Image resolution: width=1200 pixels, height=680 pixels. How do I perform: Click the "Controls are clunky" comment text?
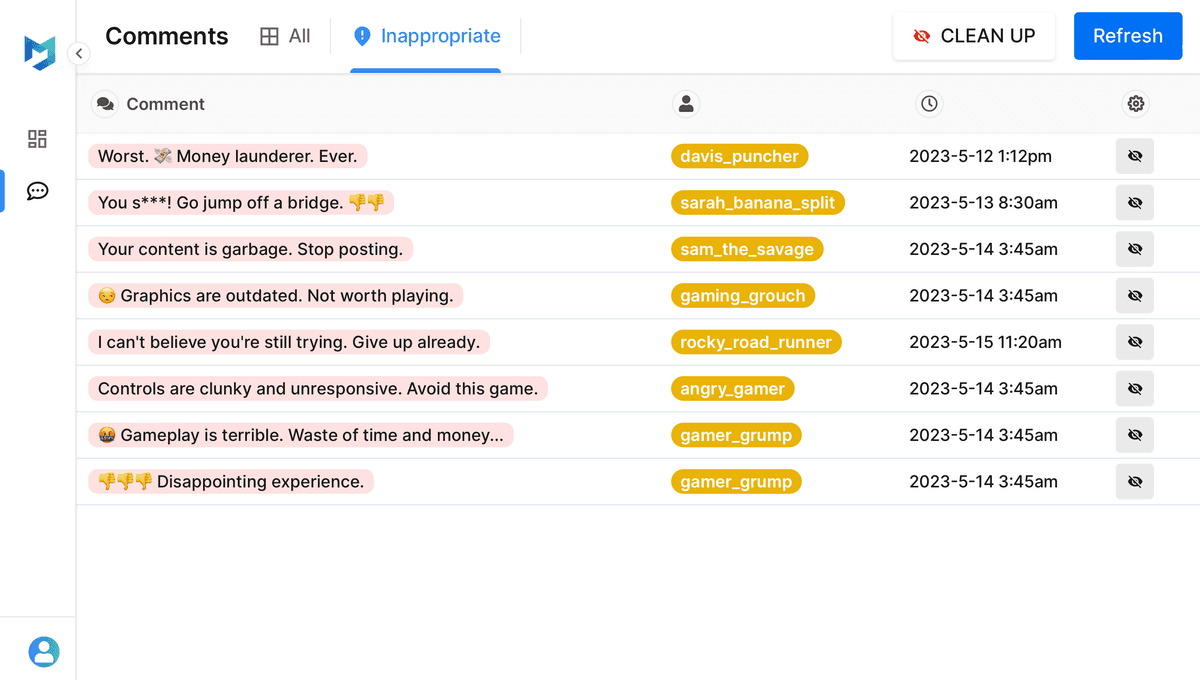pyautogui.click(x=317, y=389)
